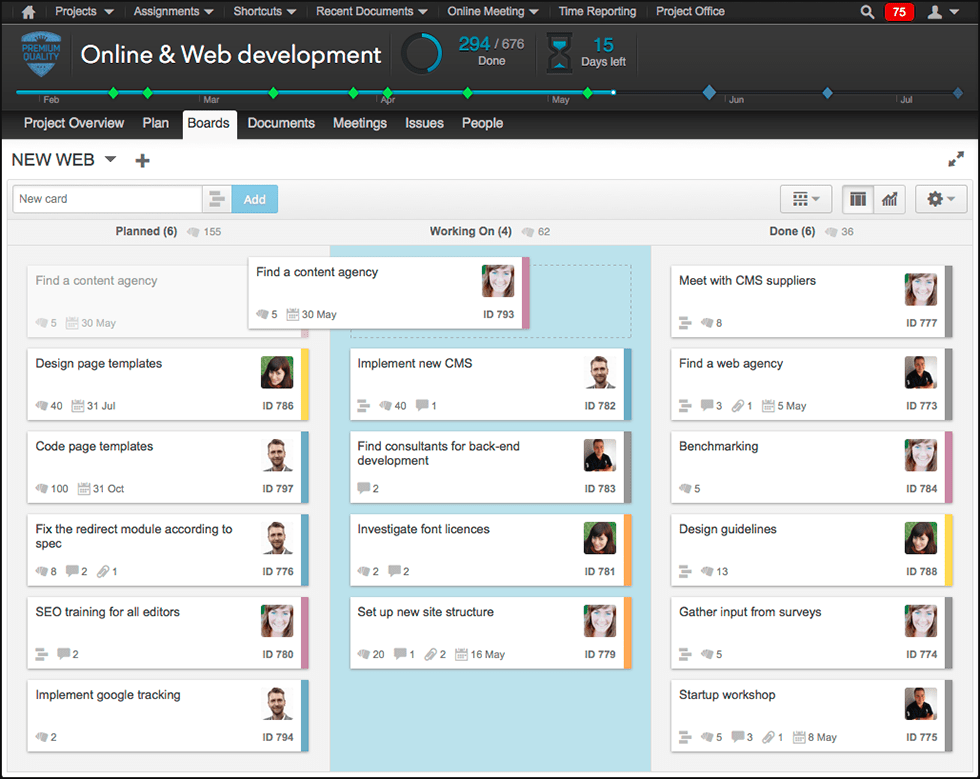The width and height of the screenshot is (980, 779).
Task: Open the Implement new CMS card
Action: (470, 384)
